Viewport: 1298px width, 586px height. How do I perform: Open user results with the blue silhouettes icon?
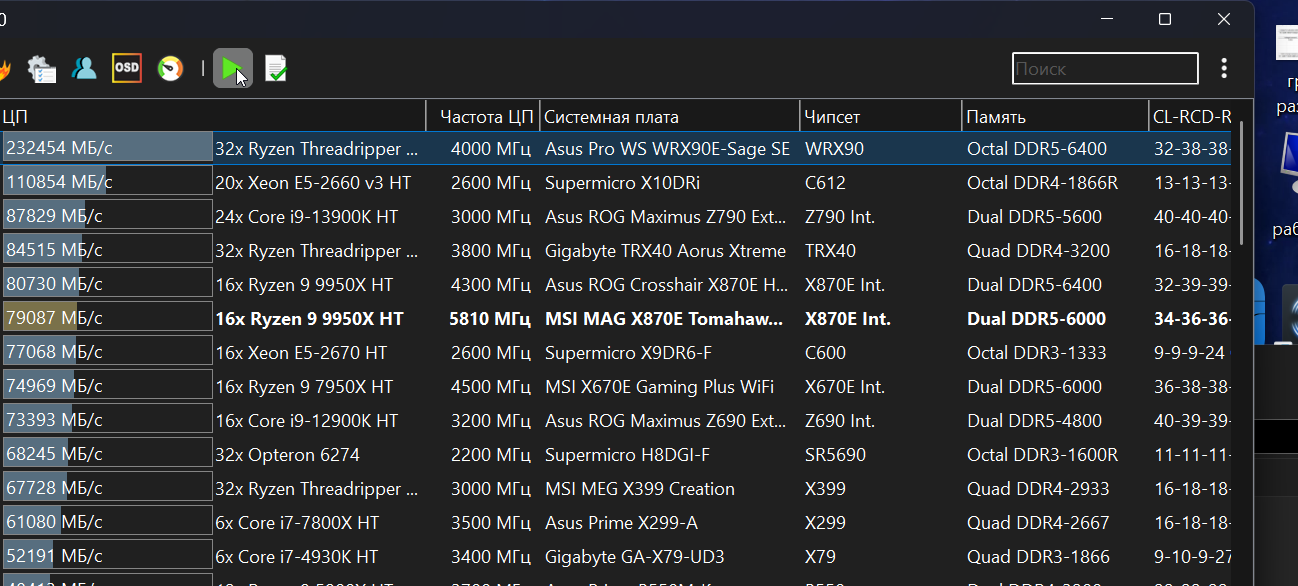pyautogui.click(x=84, y=68)
